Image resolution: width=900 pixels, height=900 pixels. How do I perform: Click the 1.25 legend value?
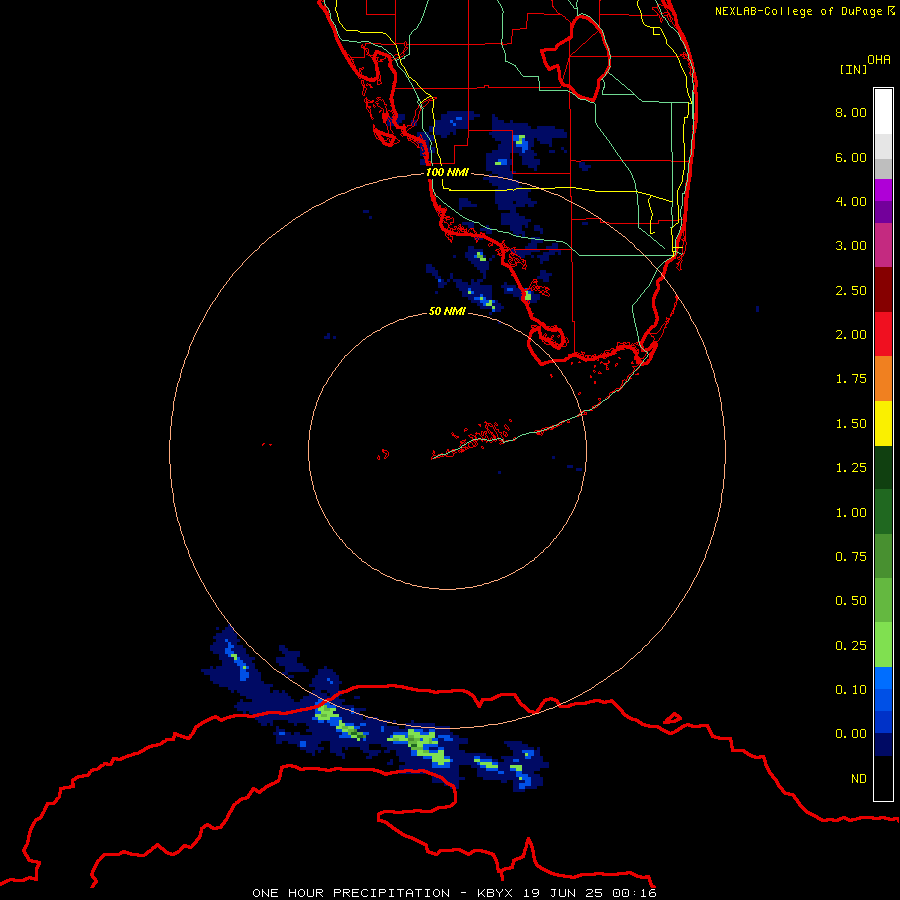(x=851, y=468)
